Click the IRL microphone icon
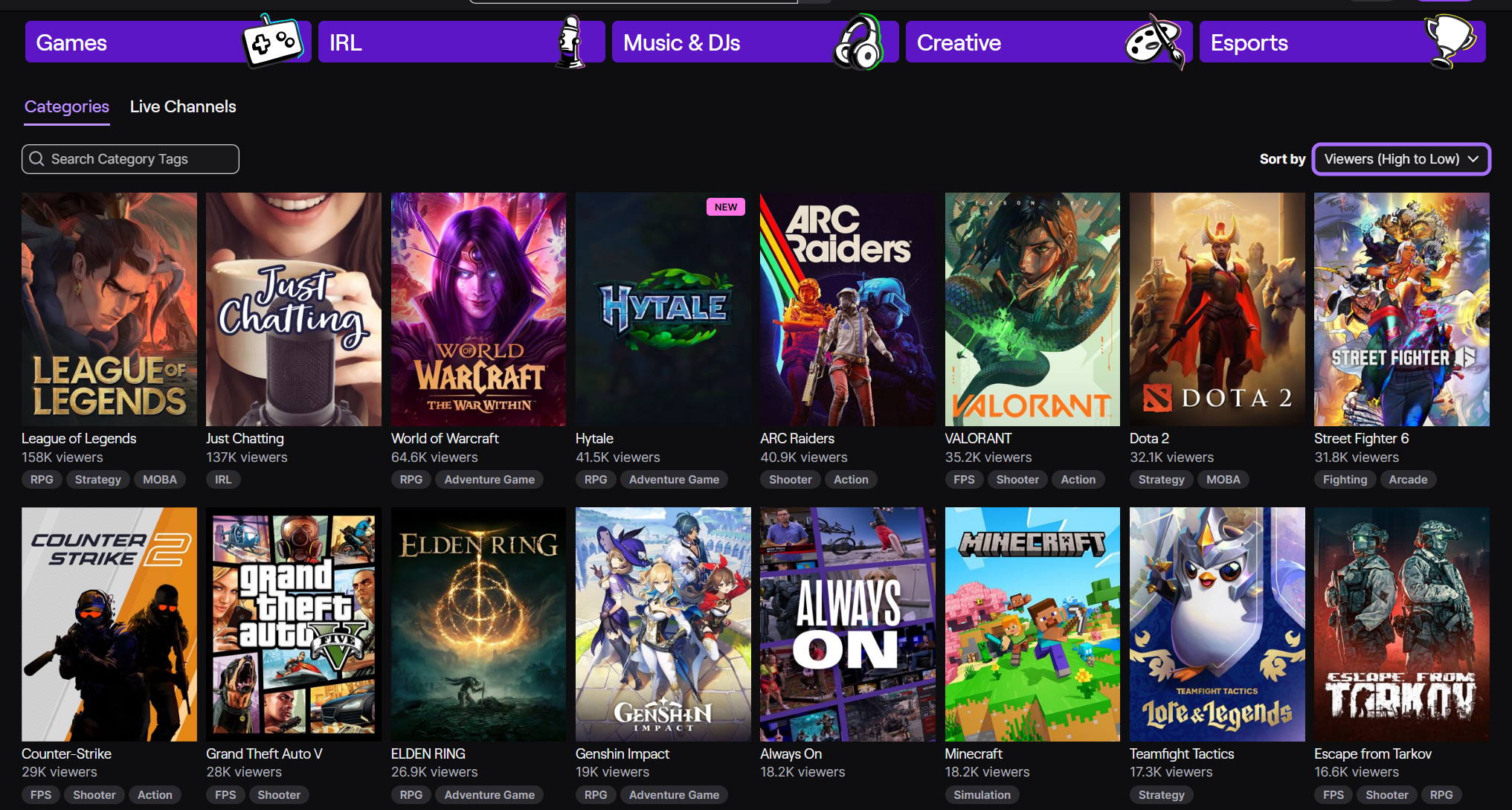Viewport: 1512px width, 810px height. click(570, 42)
